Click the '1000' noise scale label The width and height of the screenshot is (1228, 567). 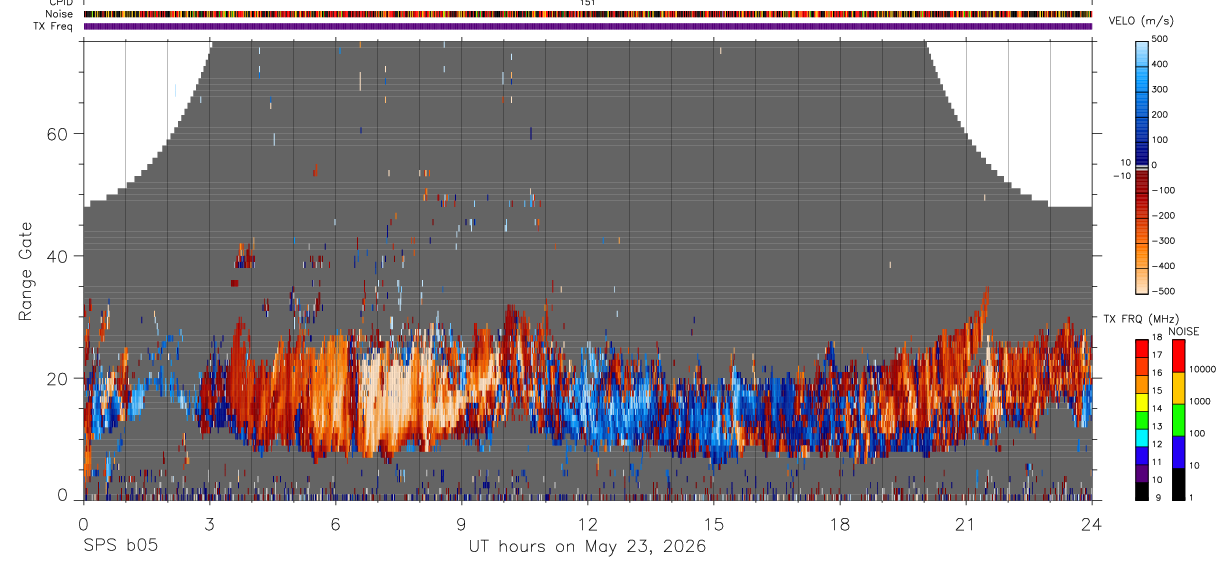point(1201,402)
